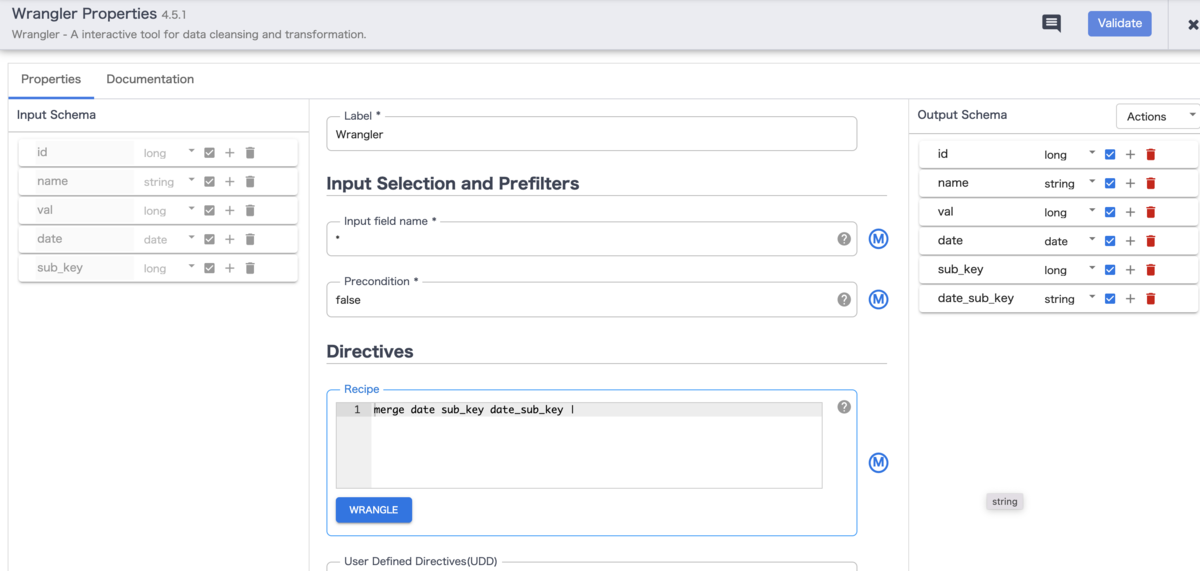Toggle nullable checkbox for output sub_key
Image resolution: width=1200 pixels, height=571 pixels.
coord(1110,270)
